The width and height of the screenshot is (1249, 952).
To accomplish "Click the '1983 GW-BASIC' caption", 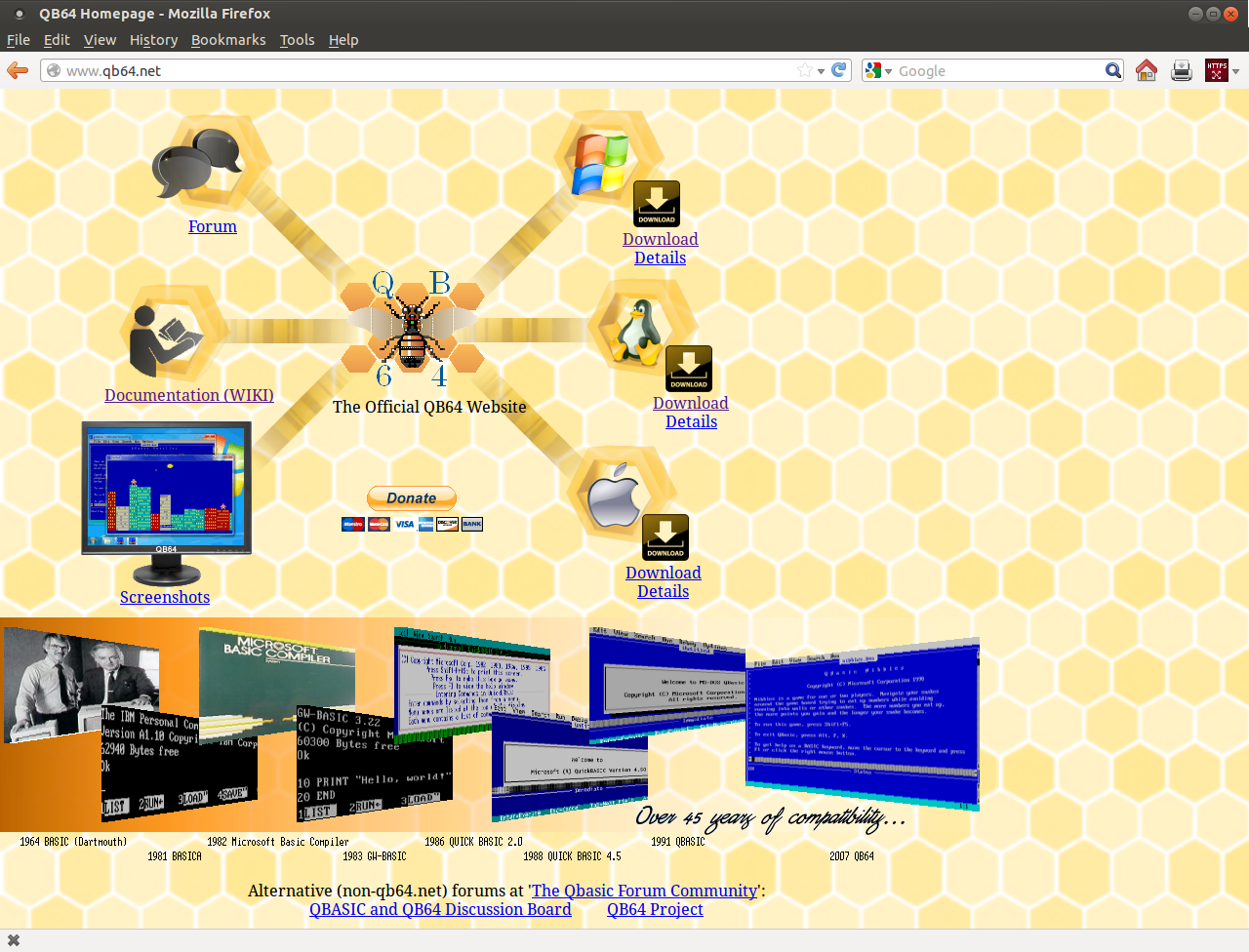I will pos(375,856).
